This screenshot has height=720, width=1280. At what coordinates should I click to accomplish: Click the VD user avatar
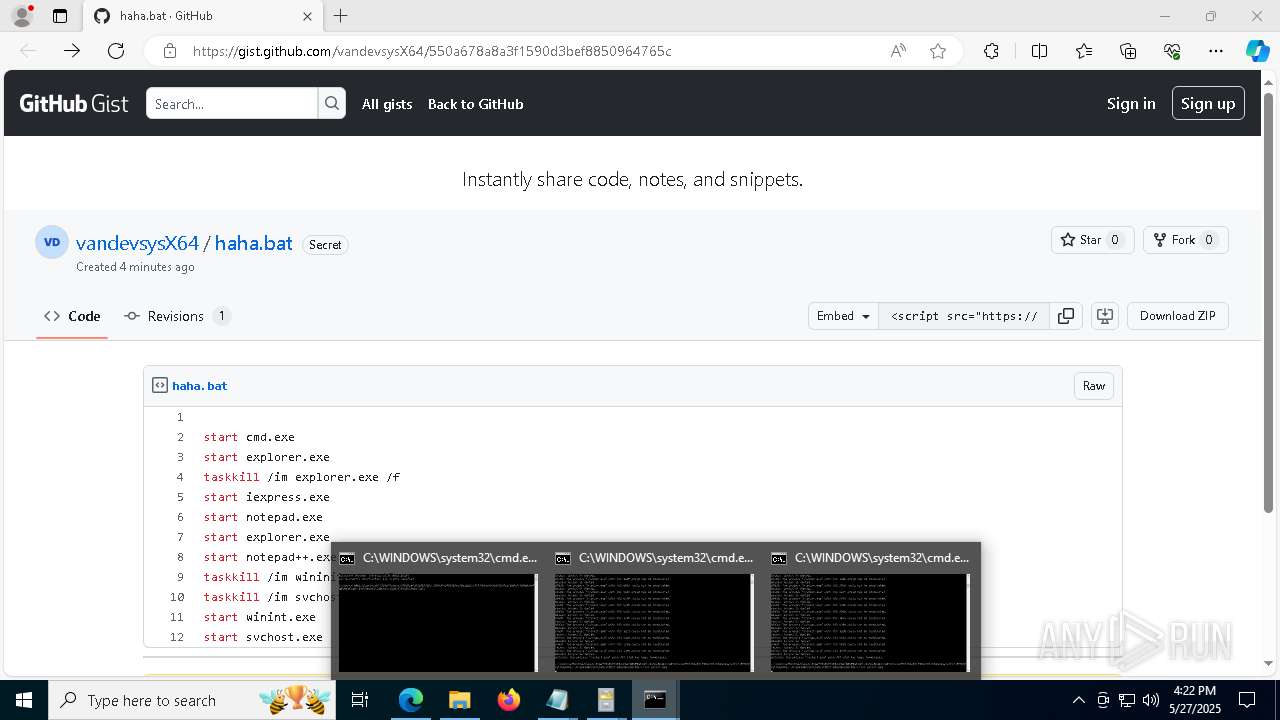click(52, 242)
